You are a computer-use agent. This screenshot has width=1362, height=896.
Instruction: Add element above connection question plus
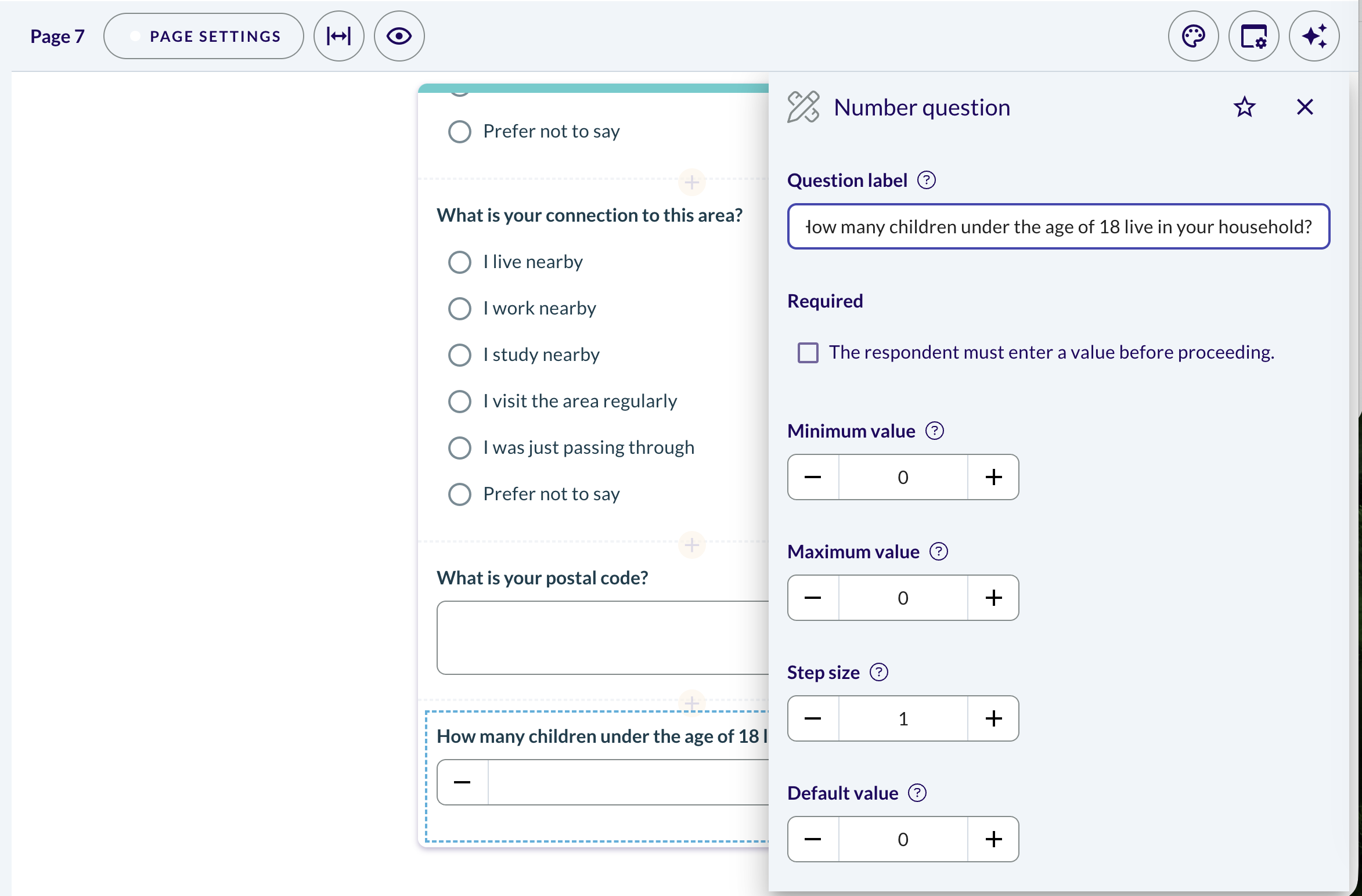pyautogui.click(x=691, y=183)
